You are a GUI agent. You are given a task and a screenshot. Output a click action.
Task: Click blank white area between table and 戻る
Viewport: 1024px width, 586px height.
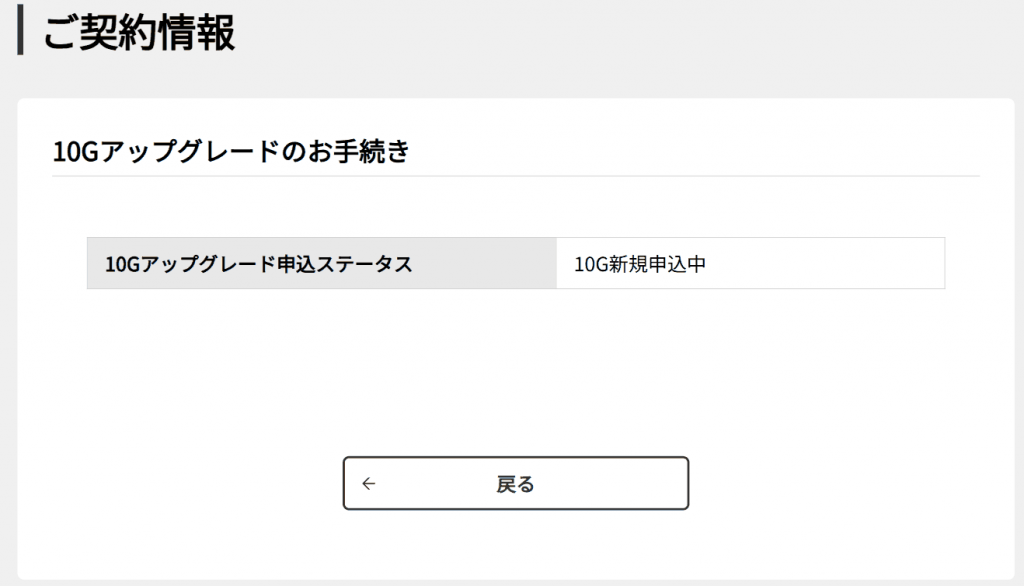click(515, 375)
